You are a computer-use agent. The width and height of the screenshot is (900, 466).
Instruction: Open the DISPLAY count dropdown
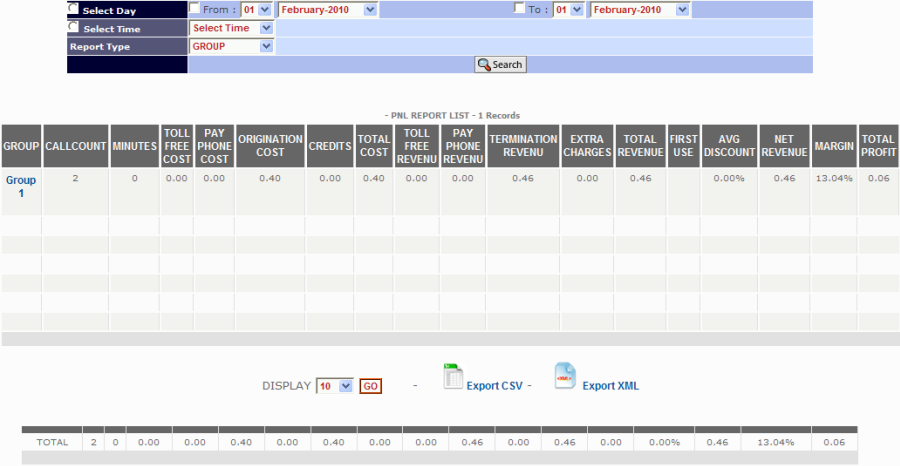pyautogui.click(x=335, y=386)
